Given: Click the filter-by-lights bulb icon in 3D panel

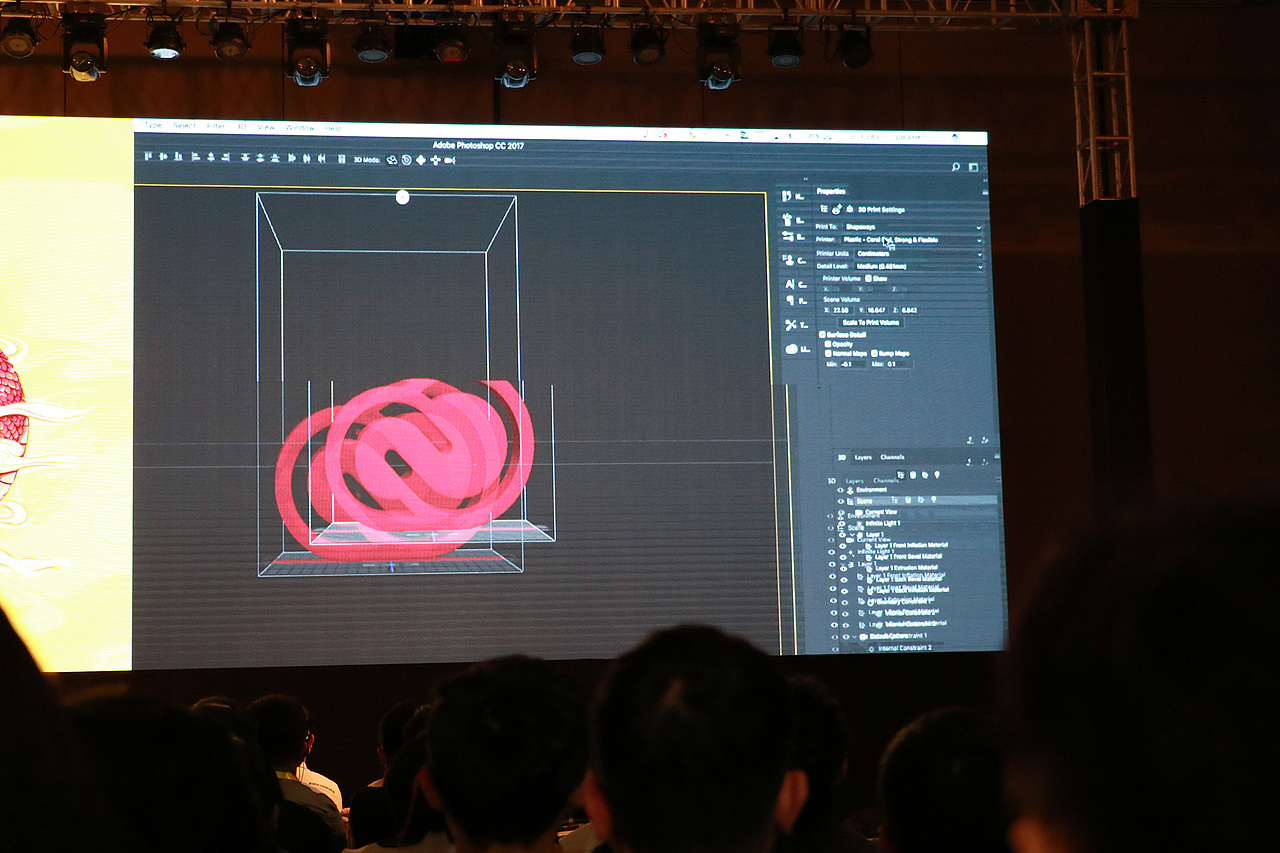Looking at the screenshot, I should [x=937, y=474].
